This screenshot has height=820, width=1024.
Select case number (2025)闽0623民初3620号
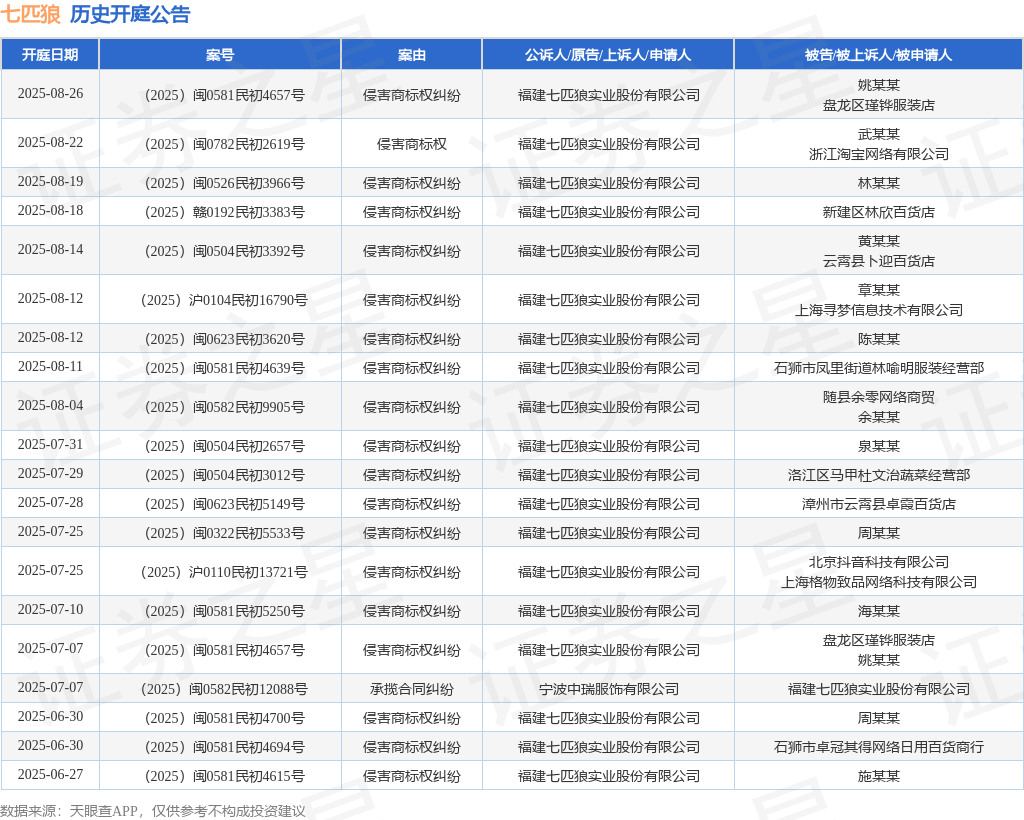tap(224, 339)
